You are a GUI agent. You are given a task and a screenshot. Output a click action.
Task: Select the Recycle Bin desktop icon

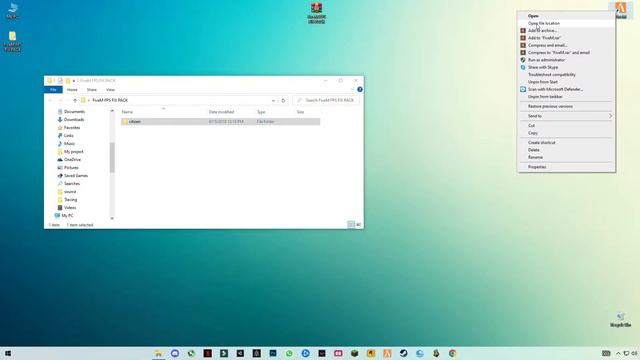(x=620, y=320)
